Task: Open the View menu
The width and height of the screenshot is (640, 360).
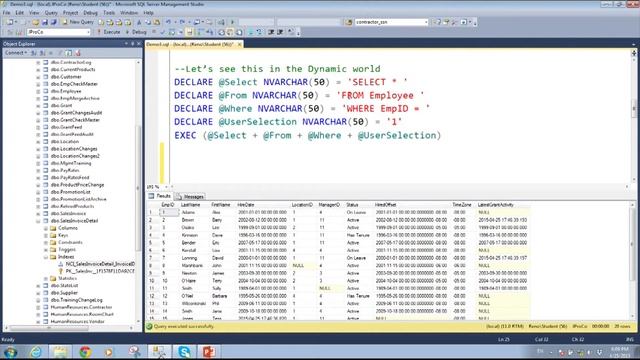Action: point(34,13)
